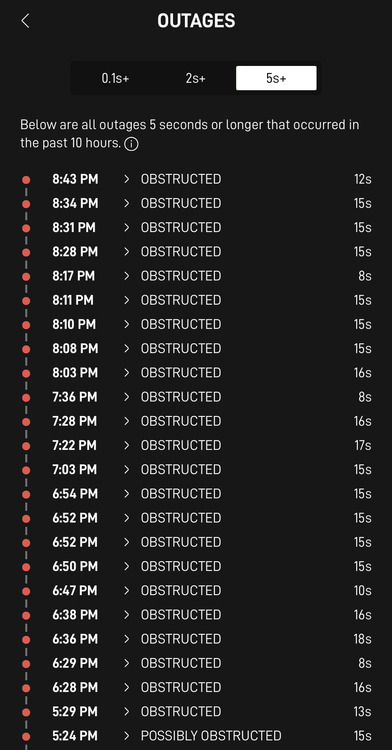Open the info icon after 'past 10 hours'
The image size is (392, 750).
point(131,144)
